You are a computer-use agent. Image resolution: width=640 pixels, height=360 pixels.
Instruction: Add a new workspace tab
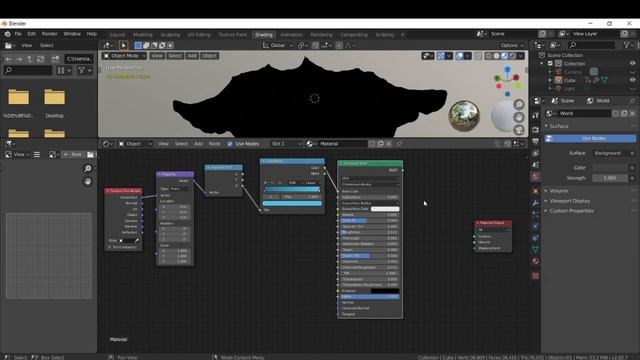point(402,35)
